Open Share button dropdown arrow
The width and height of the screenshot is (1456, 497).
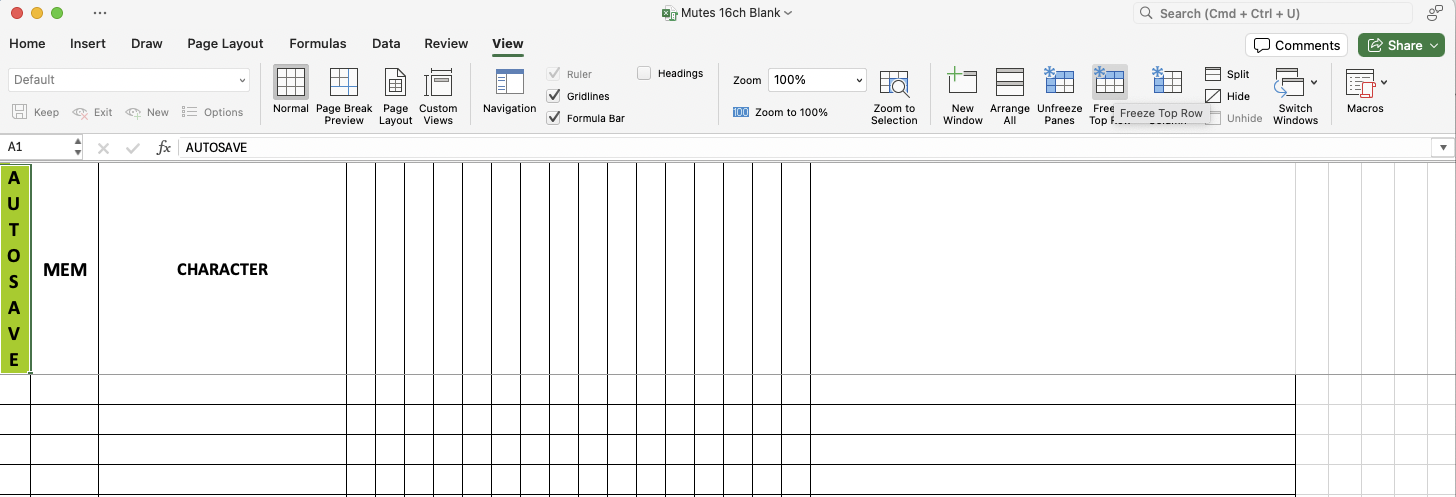pyautogui.click(x=1433, y=45)
